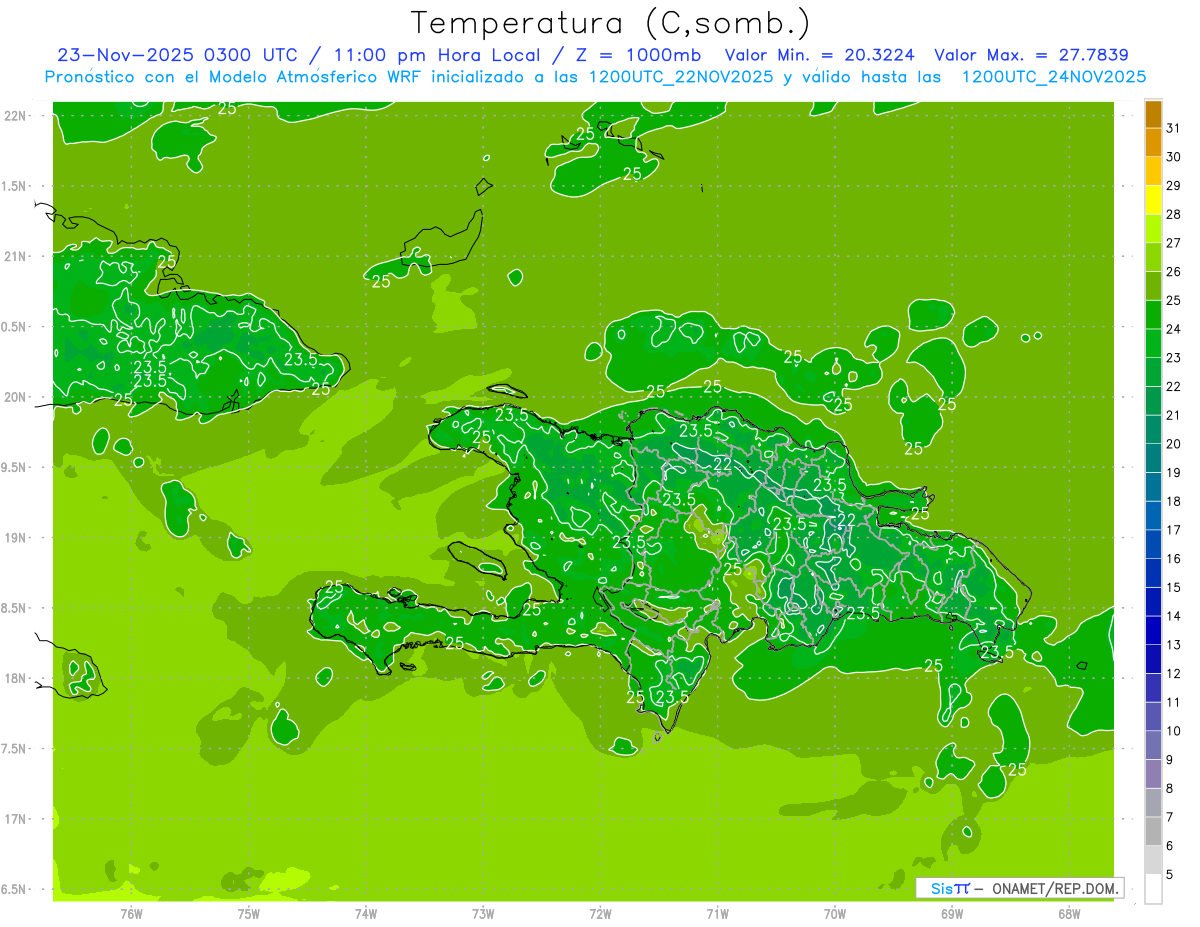Screen dimensions: 1200x927
Task: Click the 70W longitude axis label
Action: click(x=834, y=914)
